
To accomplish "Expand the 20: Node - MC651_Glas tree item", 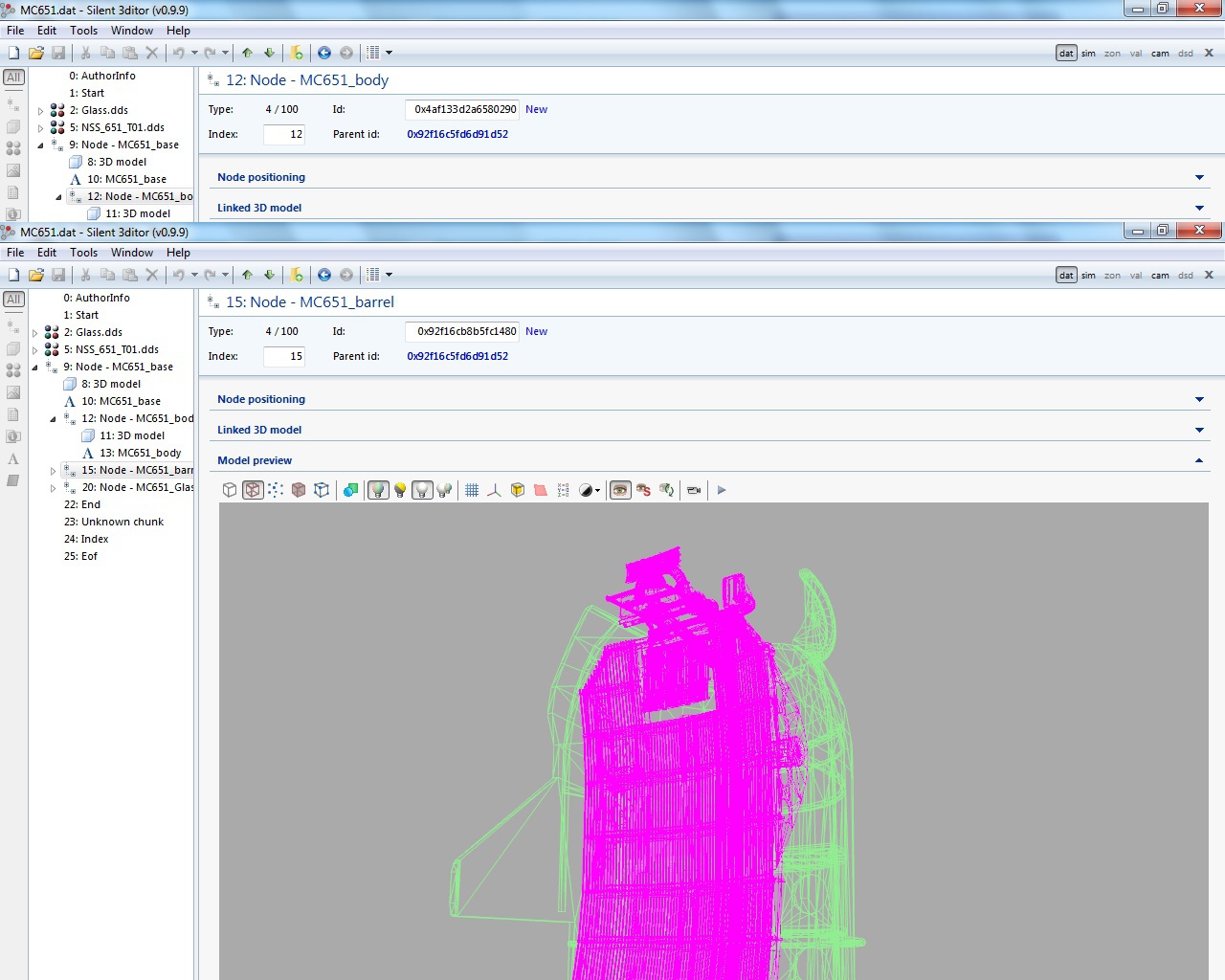I will coord(54,488).
